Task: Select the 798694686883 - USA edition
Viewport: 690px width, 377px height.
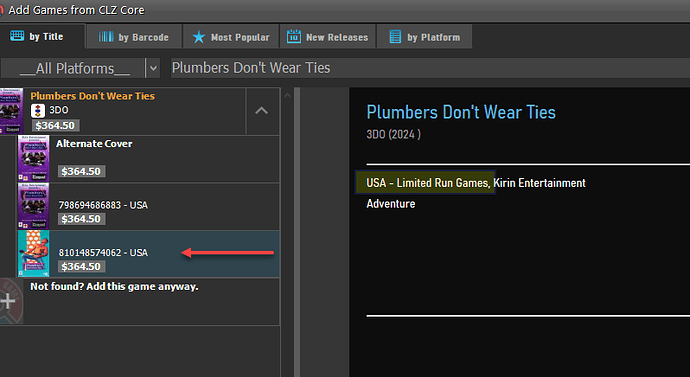Action: [148, 206]
